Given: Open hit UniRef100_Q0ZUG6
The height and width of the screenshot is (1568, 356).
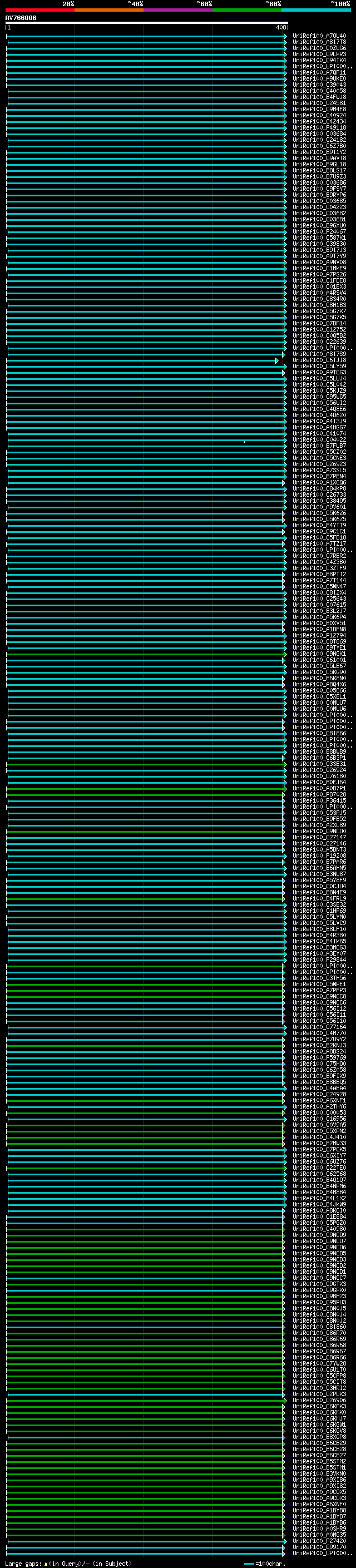Looking at the screenshot, I should 319,48.
